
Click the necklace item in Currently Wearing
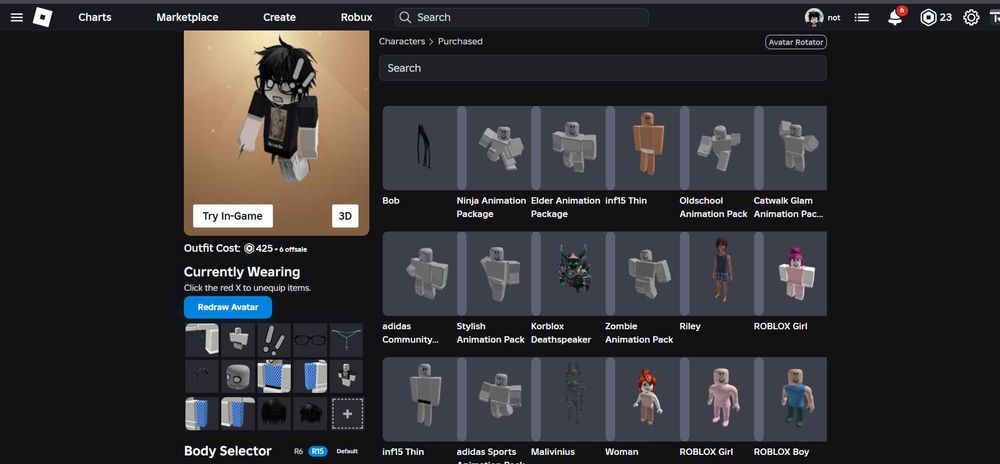(346, 340)
